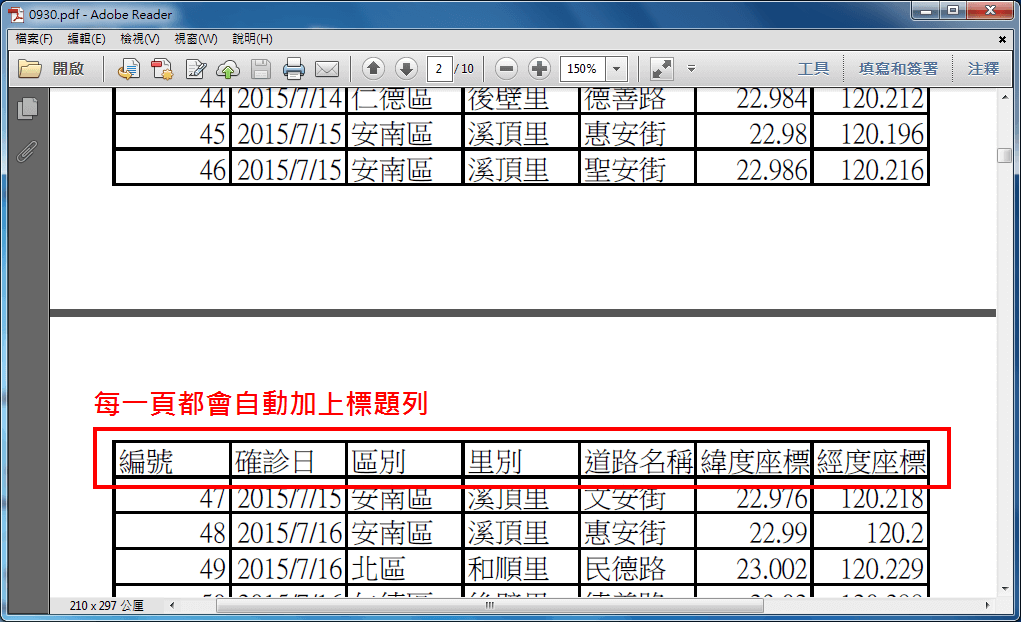The image size is (1021, 622).
Task: Click the Open file folder icon
Action: click(x=29, y=69)
